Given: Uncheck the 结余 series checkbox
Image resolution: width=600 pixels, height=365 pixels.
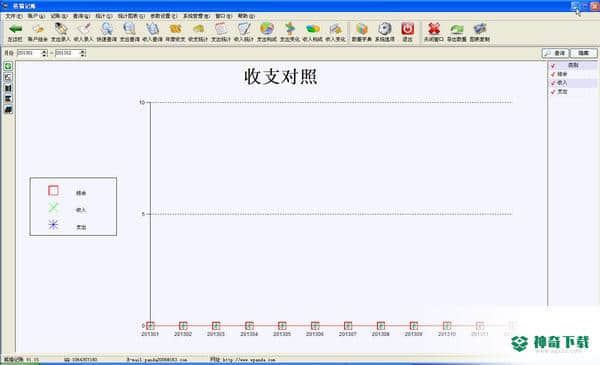Looking at the screenshot, I should 553,74.
